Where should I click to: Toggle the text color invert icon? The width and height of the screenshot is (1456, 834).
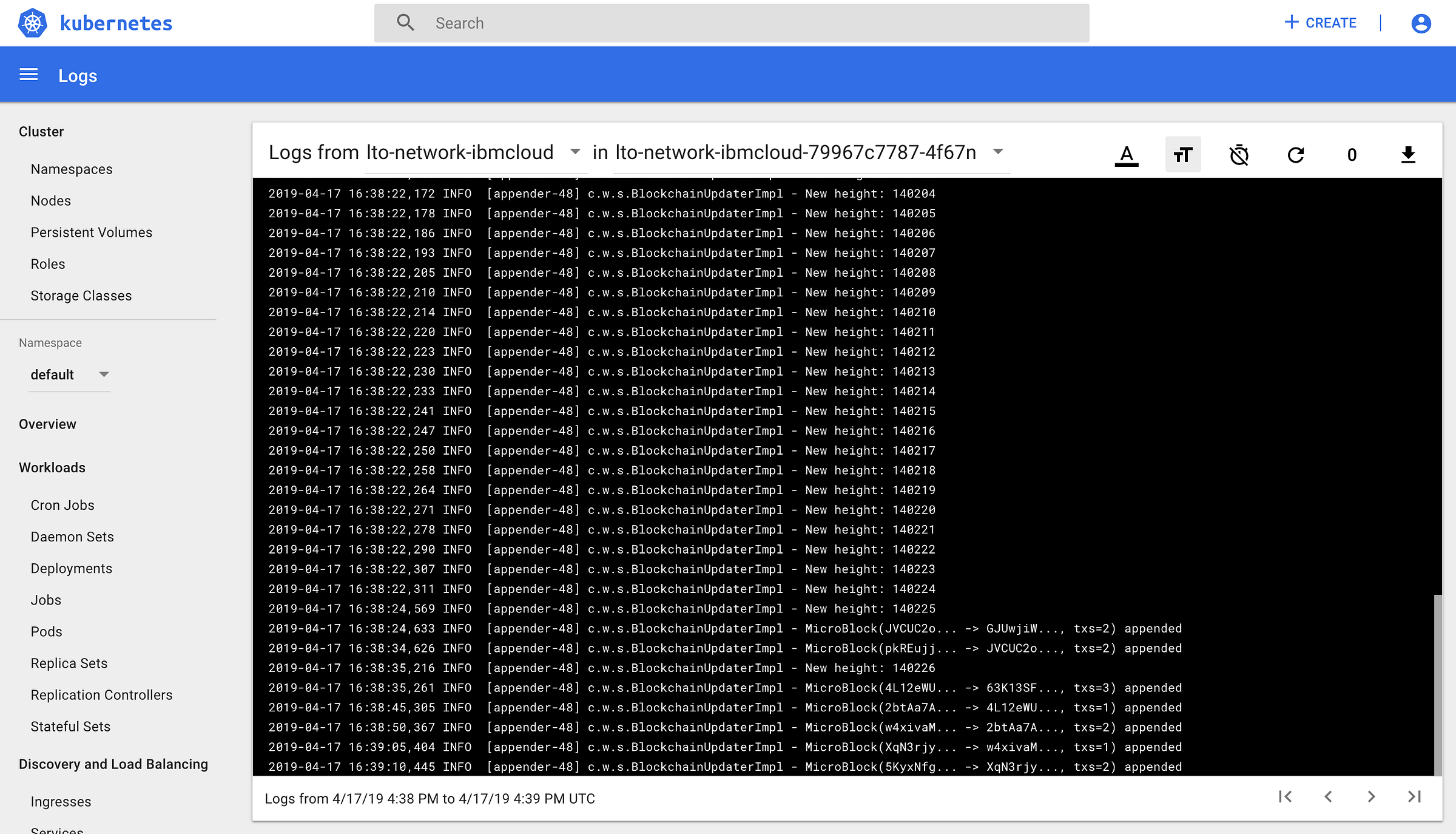point(1127,155)
